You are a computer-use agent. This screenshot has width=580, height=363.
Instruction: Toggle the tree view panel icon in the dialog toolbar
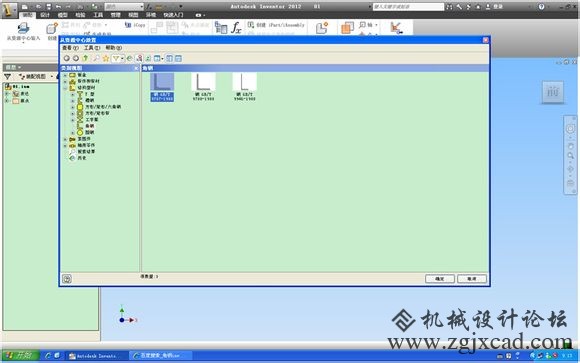pos(169,58)
